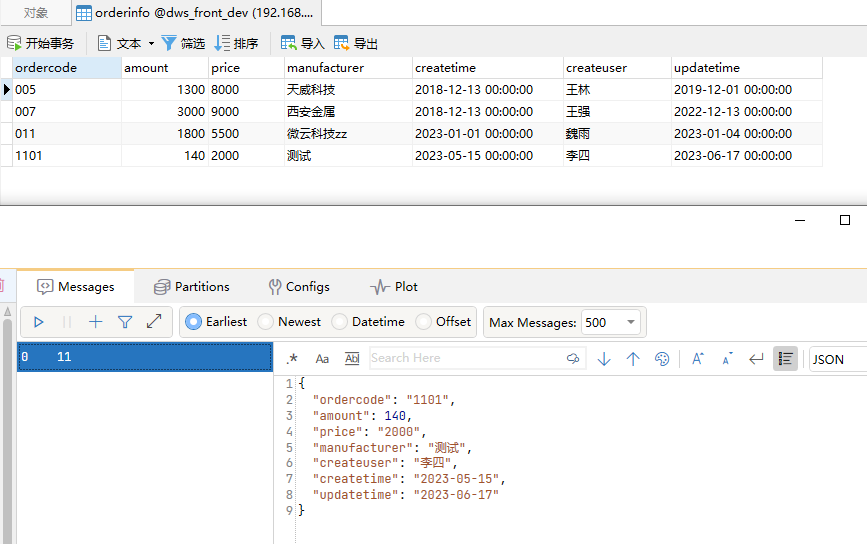Image resolution: width=867 pixels, height=544 pixels.
Task: Click the plus icon to add message
Action: pos(96,322)
